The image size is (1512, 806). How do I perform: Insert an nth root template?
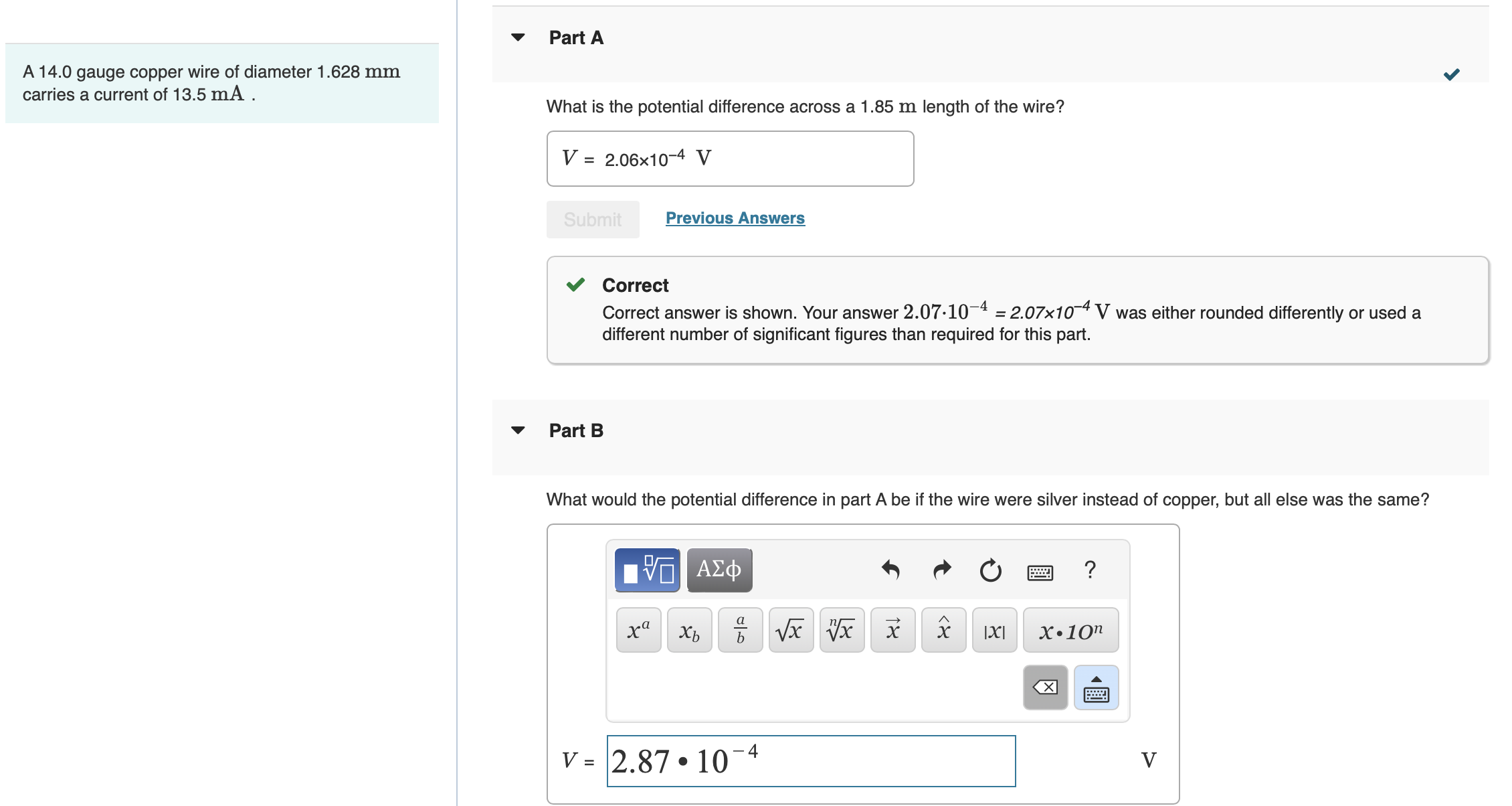point(842,630)
